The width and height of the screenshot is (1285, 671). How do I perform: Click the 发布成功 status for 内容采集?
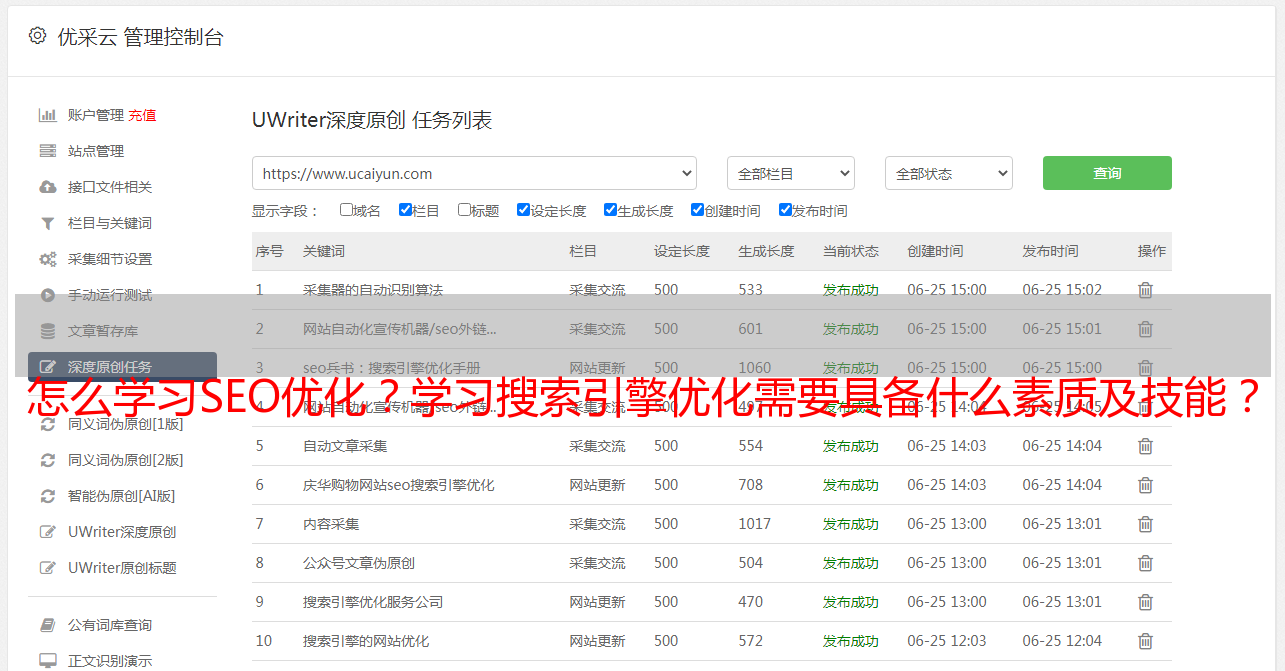pos(851,524)
